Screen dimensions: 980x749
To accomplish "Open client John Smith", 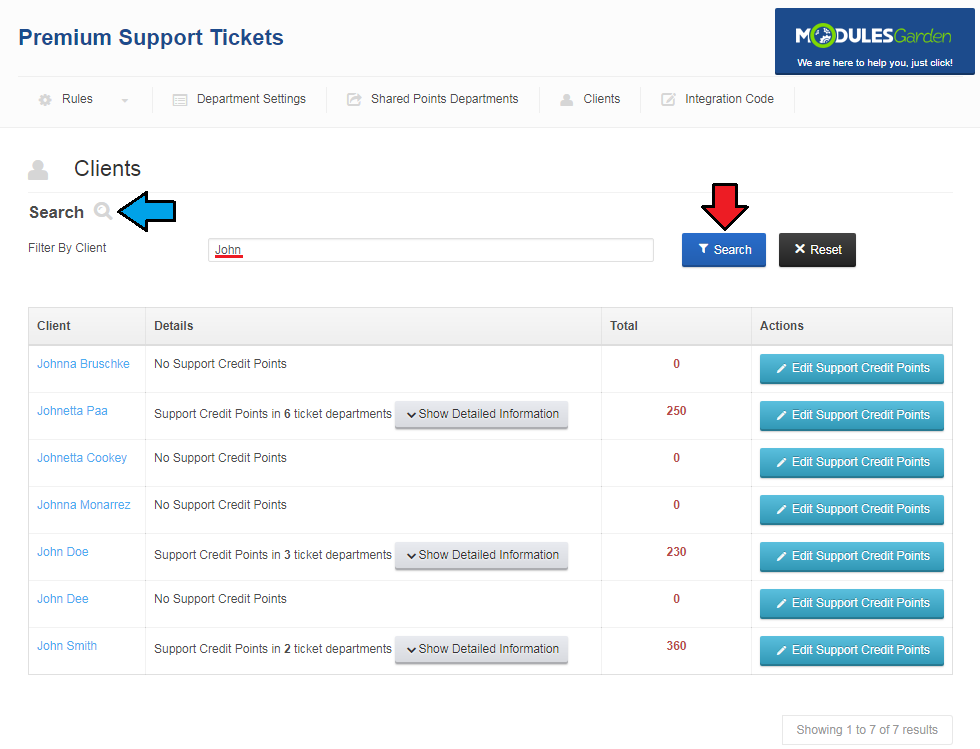I will 67,645.
